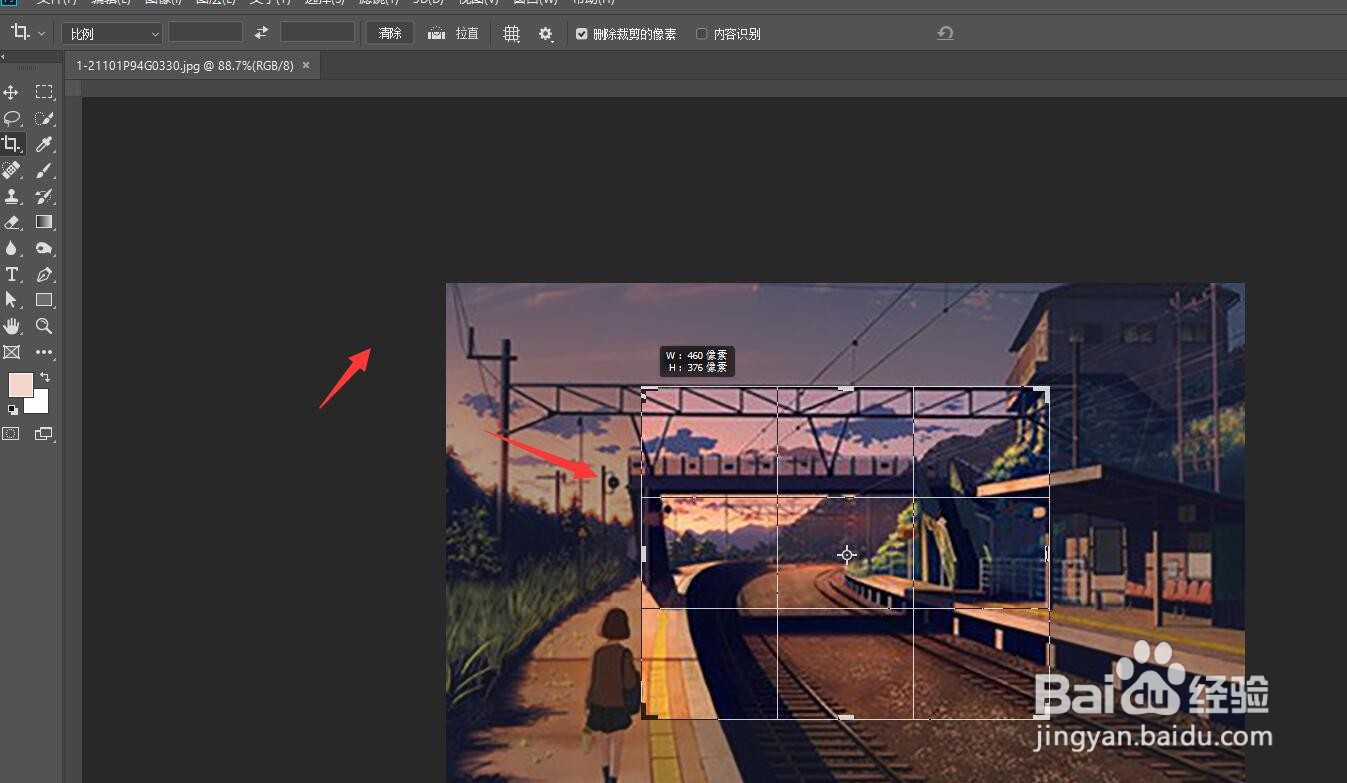The height and width of the screenshot is (783, 1347).
Task: Select the Spot Healing Brush tool
Action: coord(11,170)
